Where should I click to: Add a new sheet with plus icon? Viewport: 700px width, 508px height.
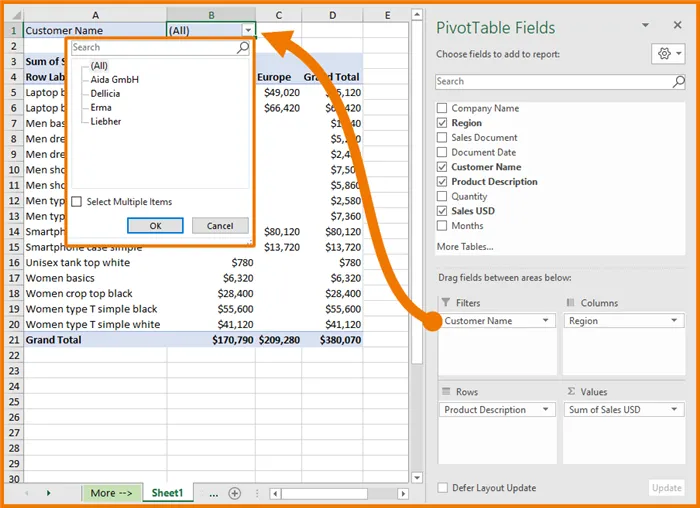coord(235,493)
